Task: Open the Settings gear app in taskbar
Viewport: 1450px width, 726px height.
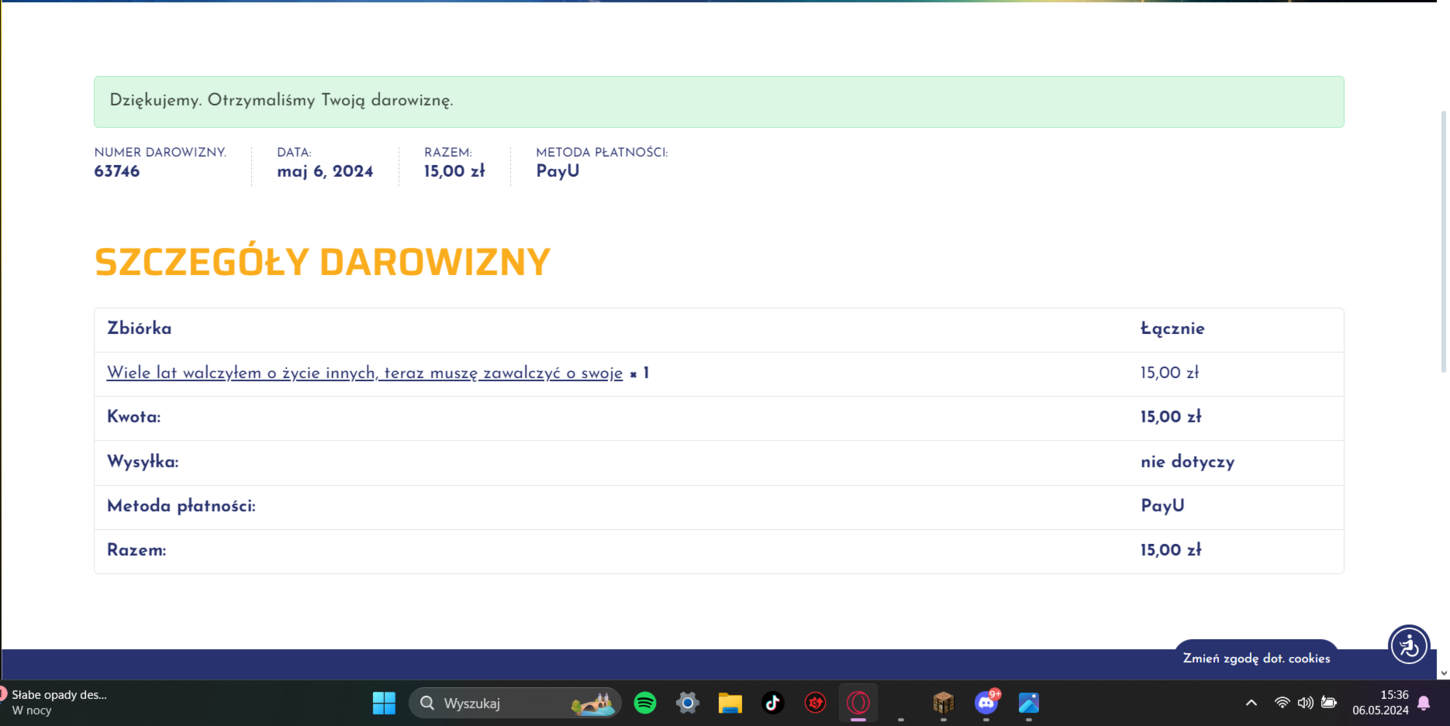Action: click(x=687, y=703)
